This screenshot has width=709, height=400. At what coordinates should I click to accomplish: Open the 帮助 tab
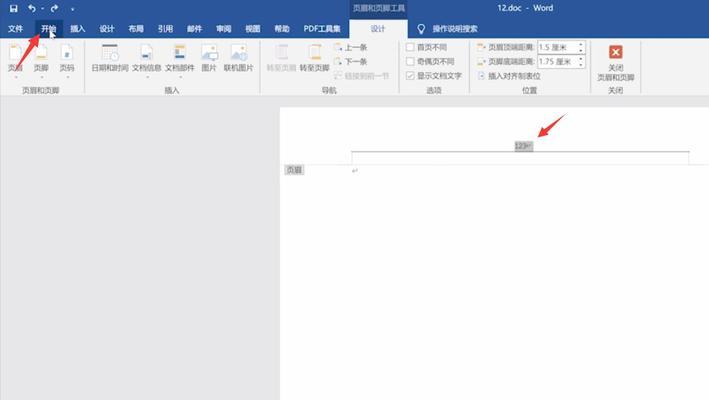(282, 28)
